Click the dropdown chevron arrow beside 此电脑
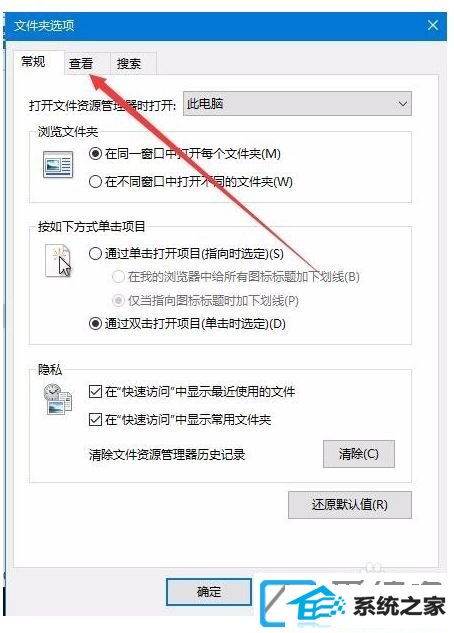The width and height of the screenshot is (454, 633). pos(402,104)
